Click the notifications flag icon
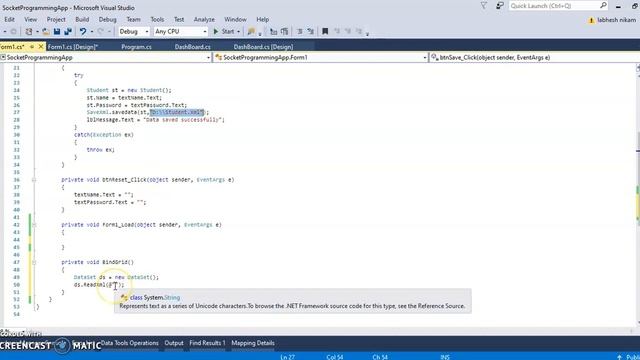Image resolution: width=640 pixels, height=360 pixels. coord(484,6)
